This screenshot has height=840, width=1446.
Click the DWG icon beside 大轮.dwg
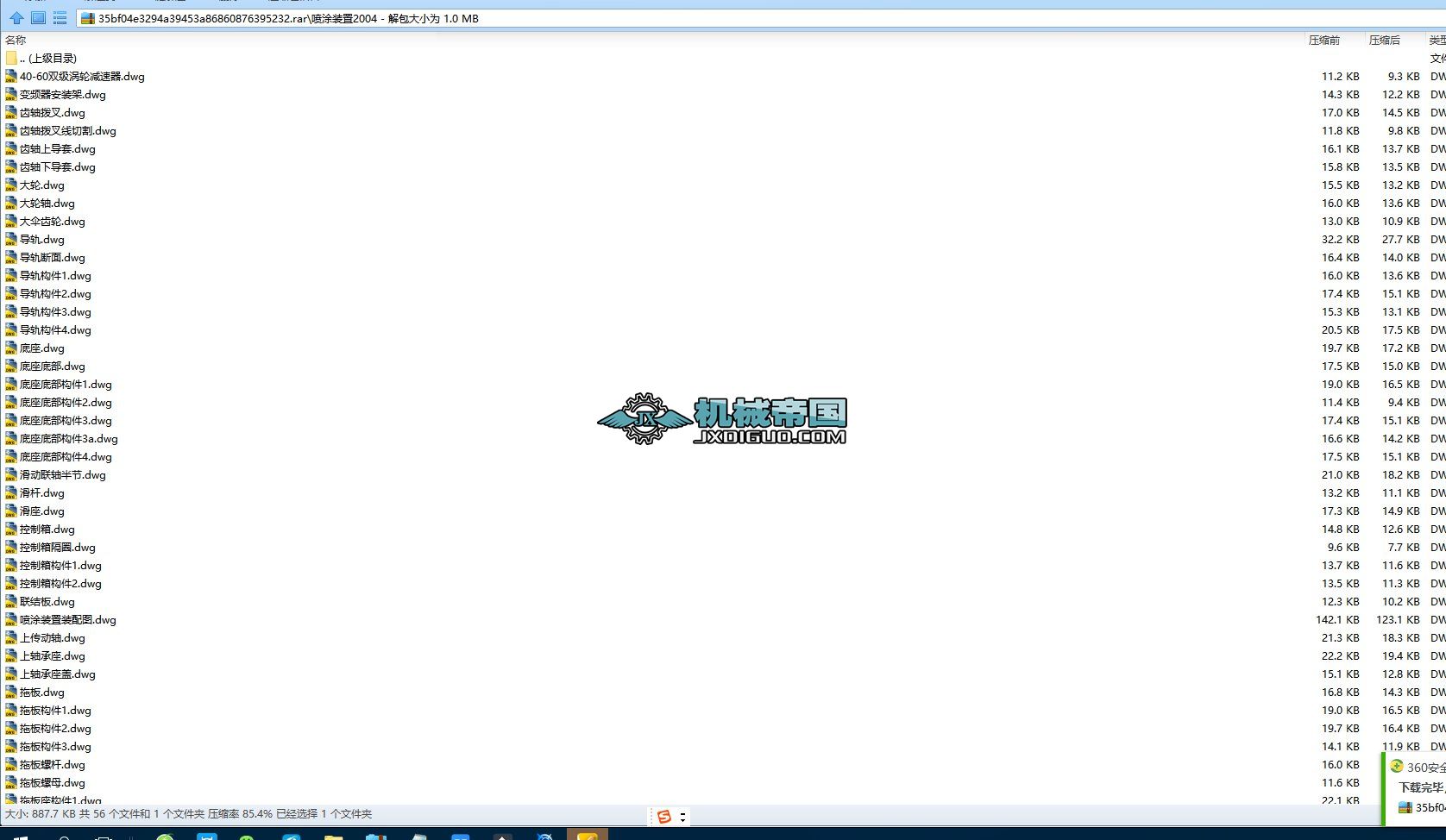tap(10, 185)
